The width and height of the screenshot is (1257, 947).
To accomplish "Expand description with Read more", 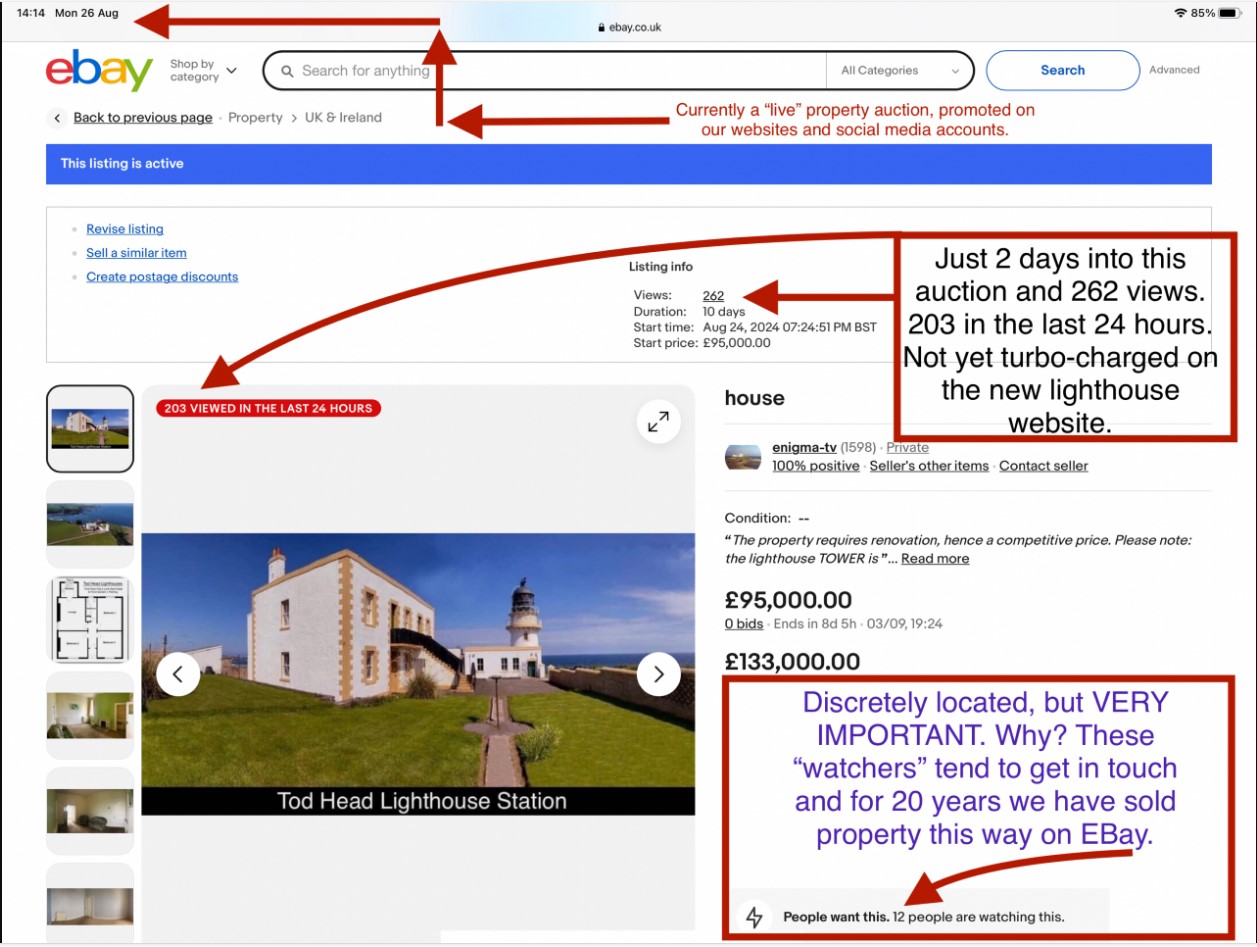I will pos(935,559).
